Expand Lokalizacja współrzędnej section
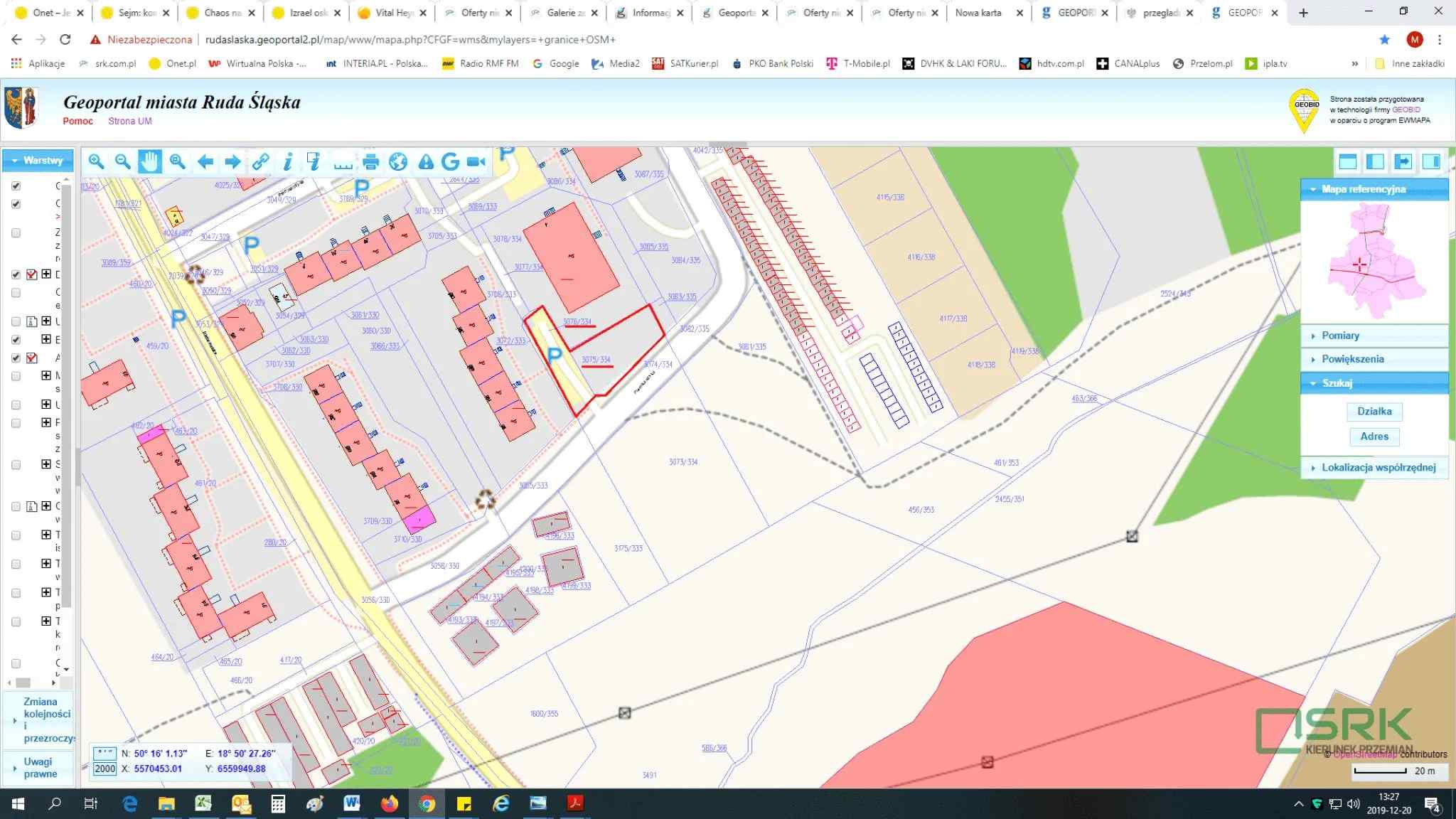1456x819 pixels. 1378,468
